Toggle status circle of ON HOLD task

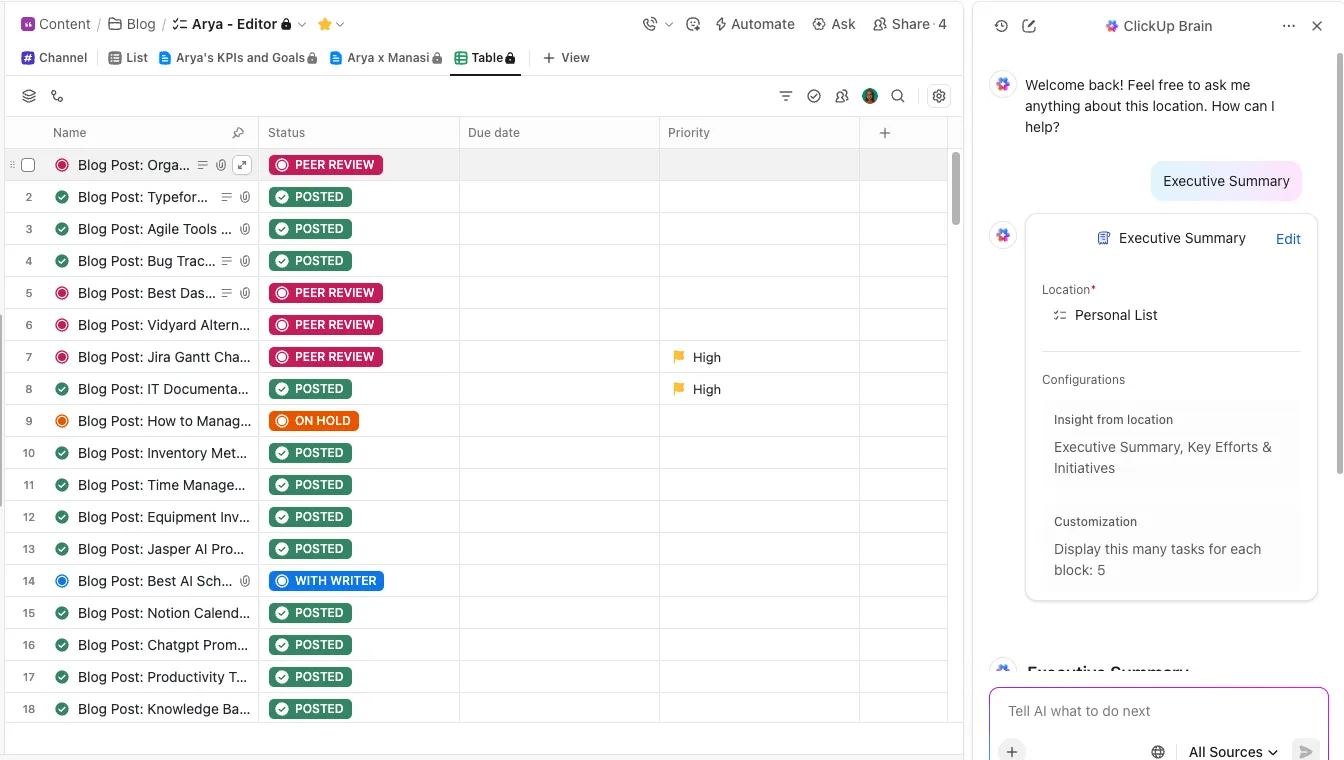(62, 421)
